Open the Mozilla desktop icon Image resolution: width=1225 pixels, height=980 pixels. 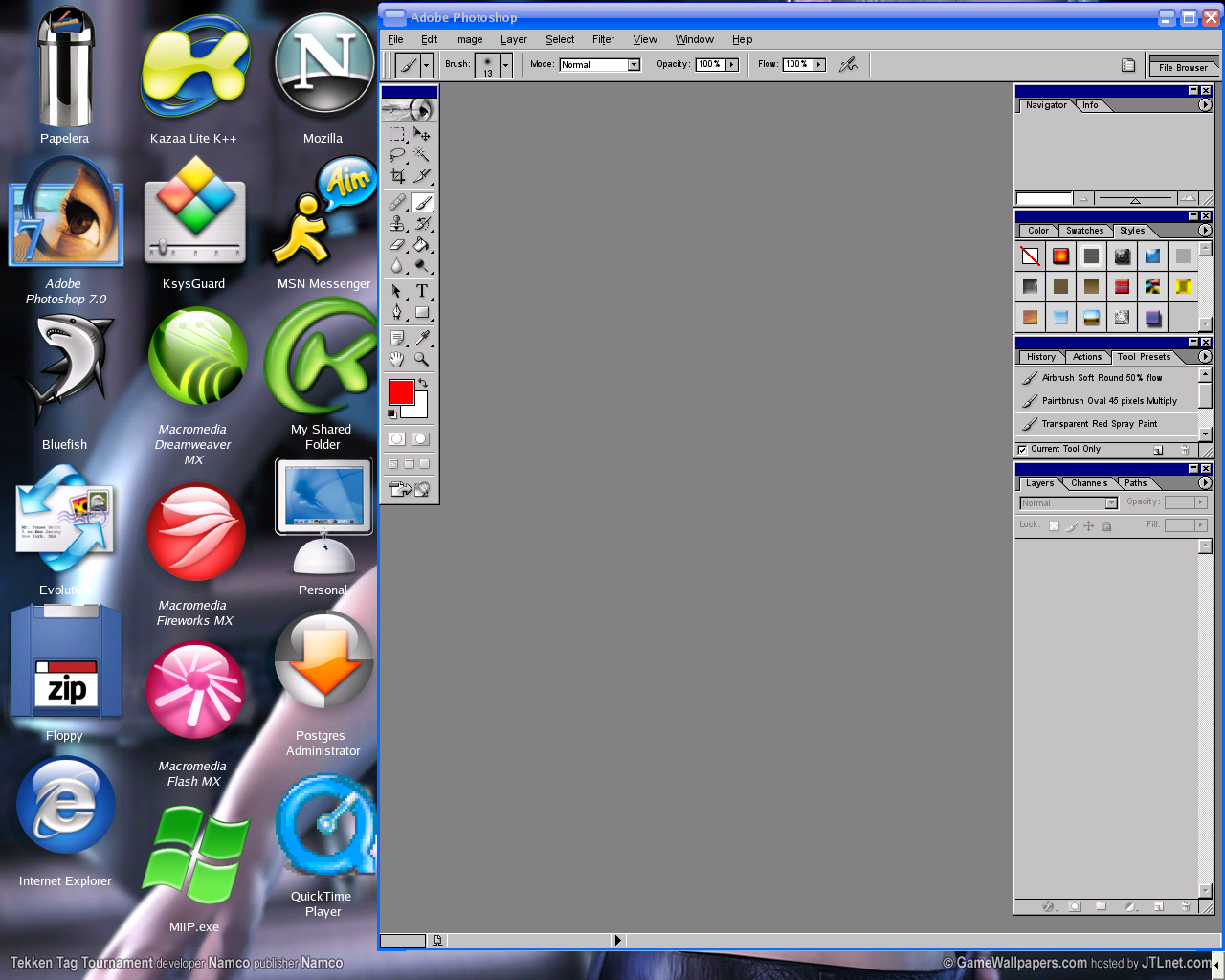click(x=323, y=78)
